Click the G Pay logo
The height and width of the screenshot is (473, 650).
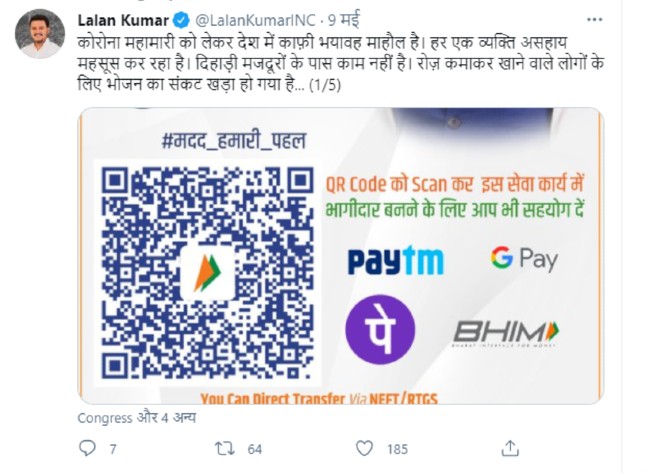524,259
